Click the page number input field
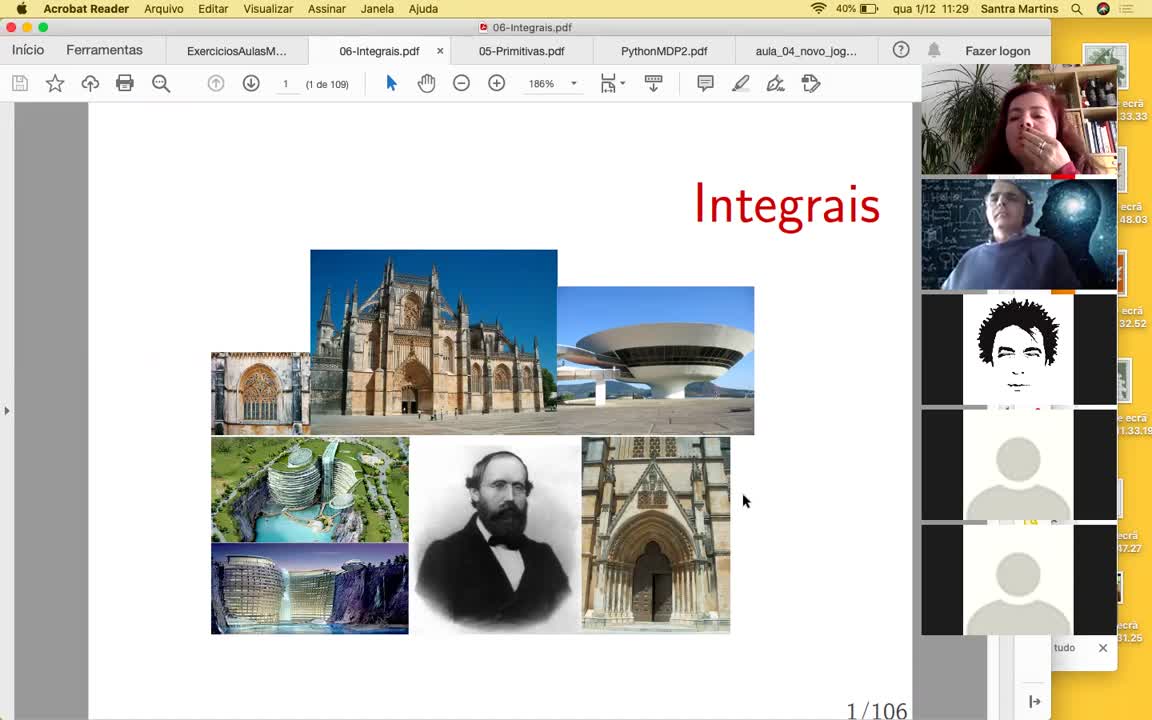Image resolution: width=1152 pixels, height=720 pixels. tap(285, 84)
